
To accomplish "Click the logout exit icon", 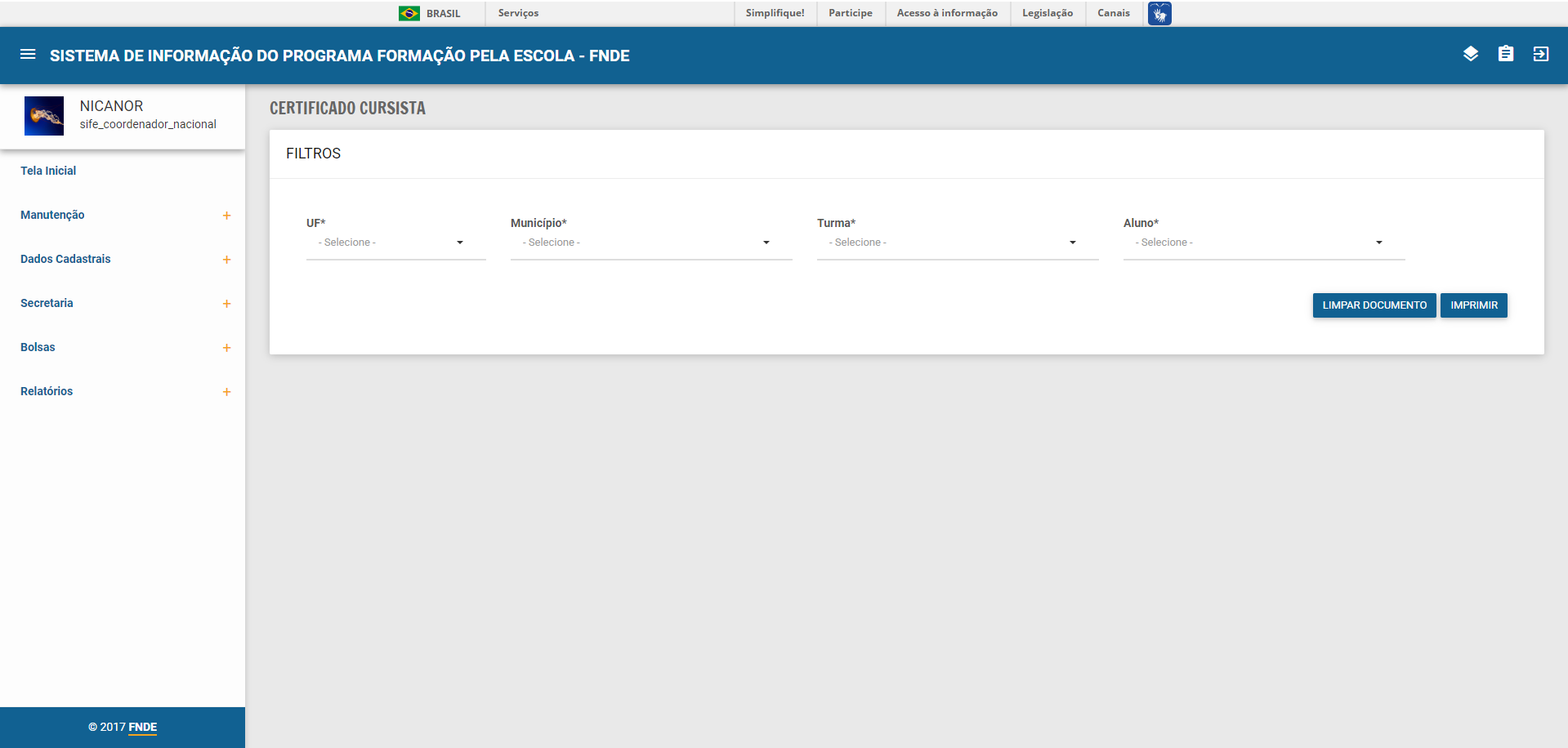I will coord(1540,55).
